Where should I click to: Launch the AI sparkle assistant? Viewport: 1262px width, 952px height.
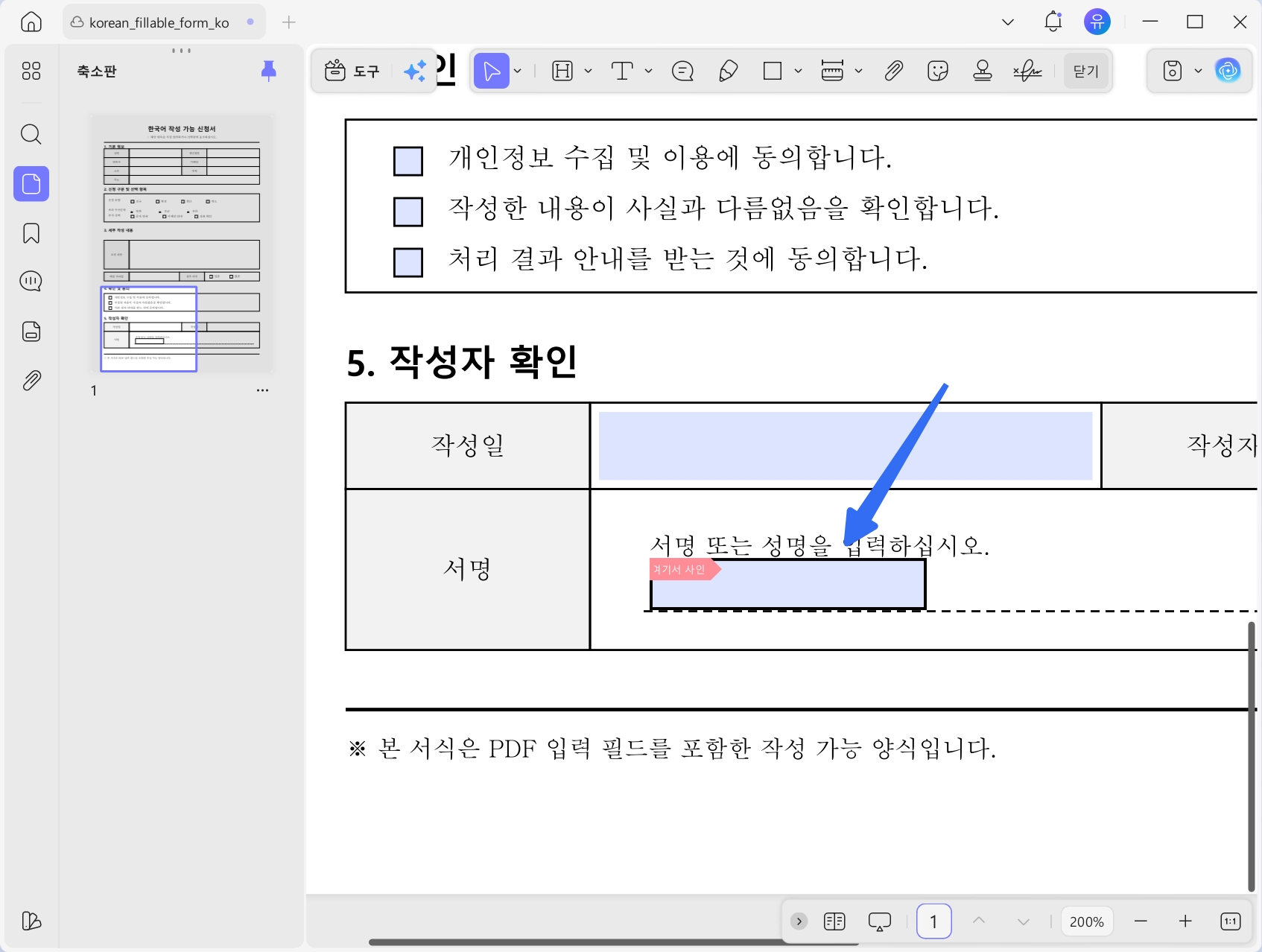[415, 72]
